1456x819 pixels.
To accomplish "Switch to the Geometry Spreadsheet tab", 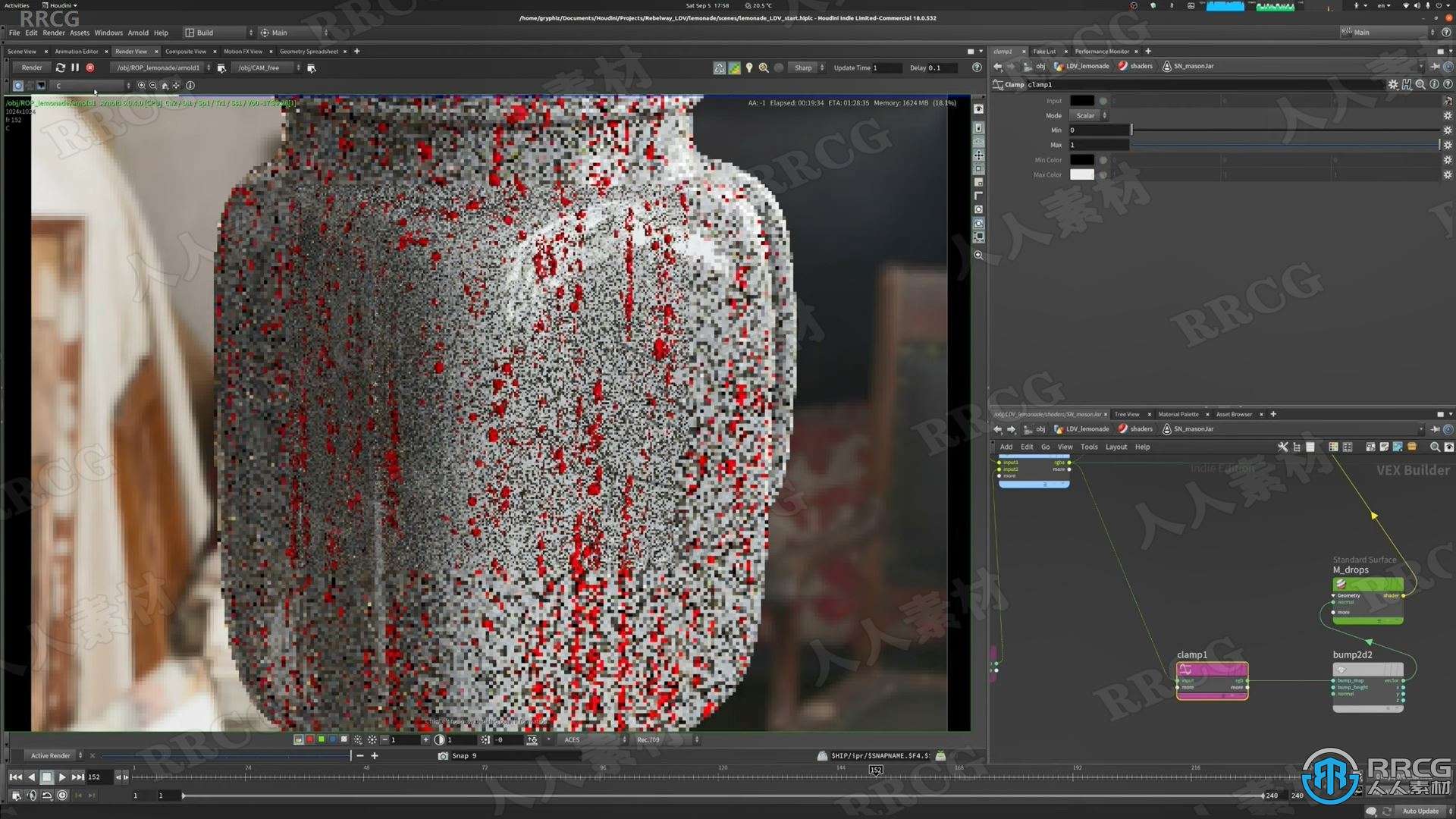I will (309, 52).
